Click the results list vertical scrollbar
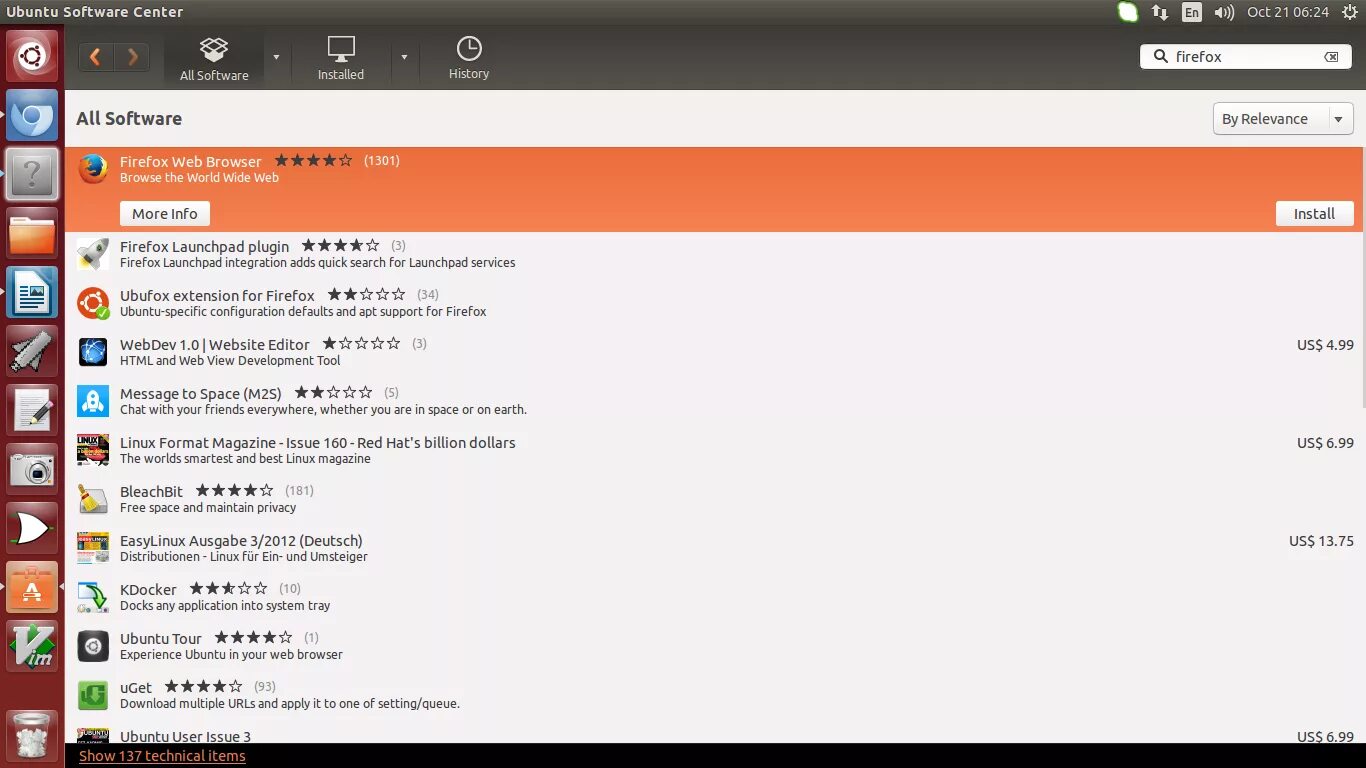The width and height of the screenshot is (1366, 768). [1363, 277]
